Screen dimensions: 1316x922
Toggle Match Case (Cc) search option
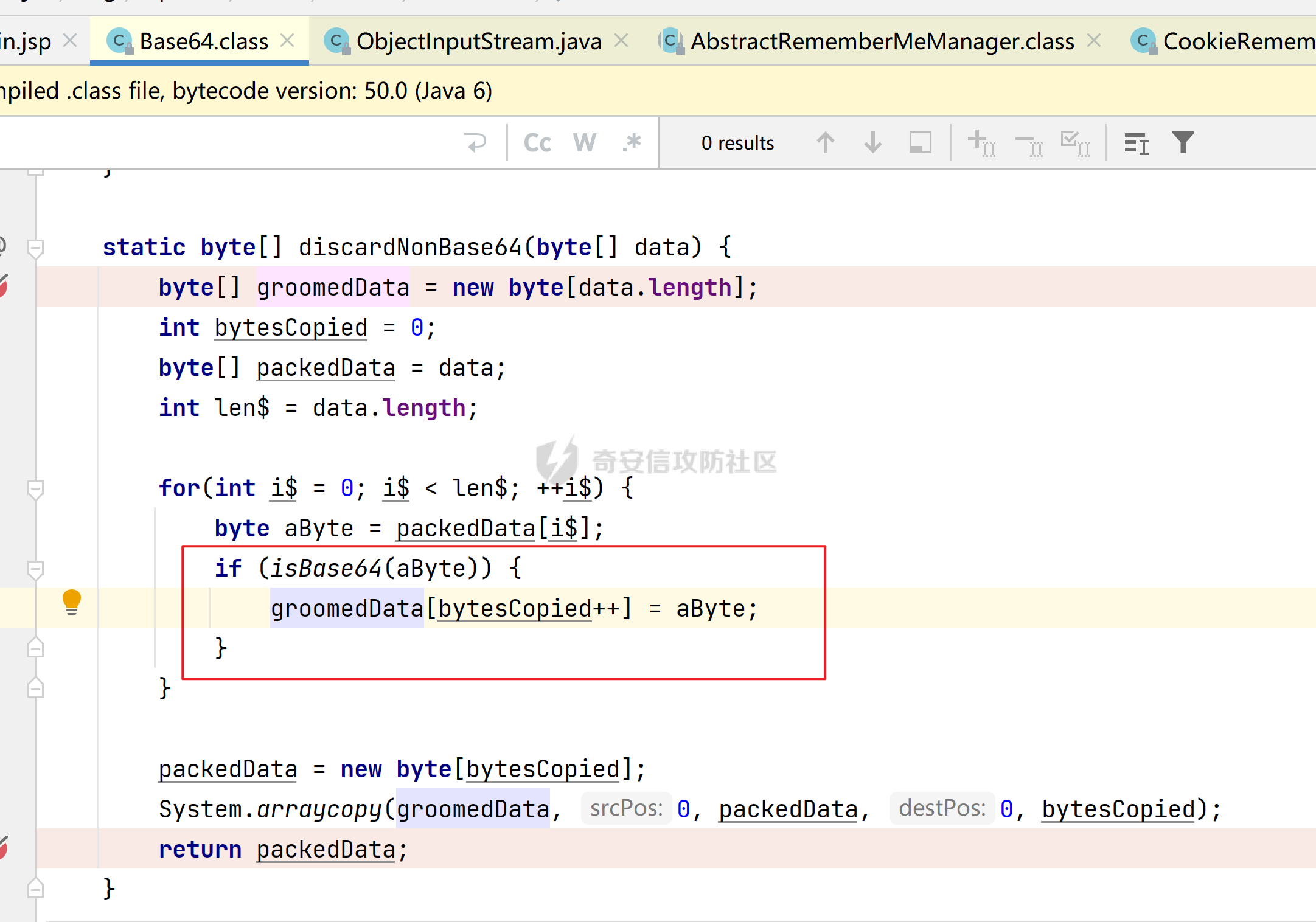pyautogui.click(x=537, y=143)
